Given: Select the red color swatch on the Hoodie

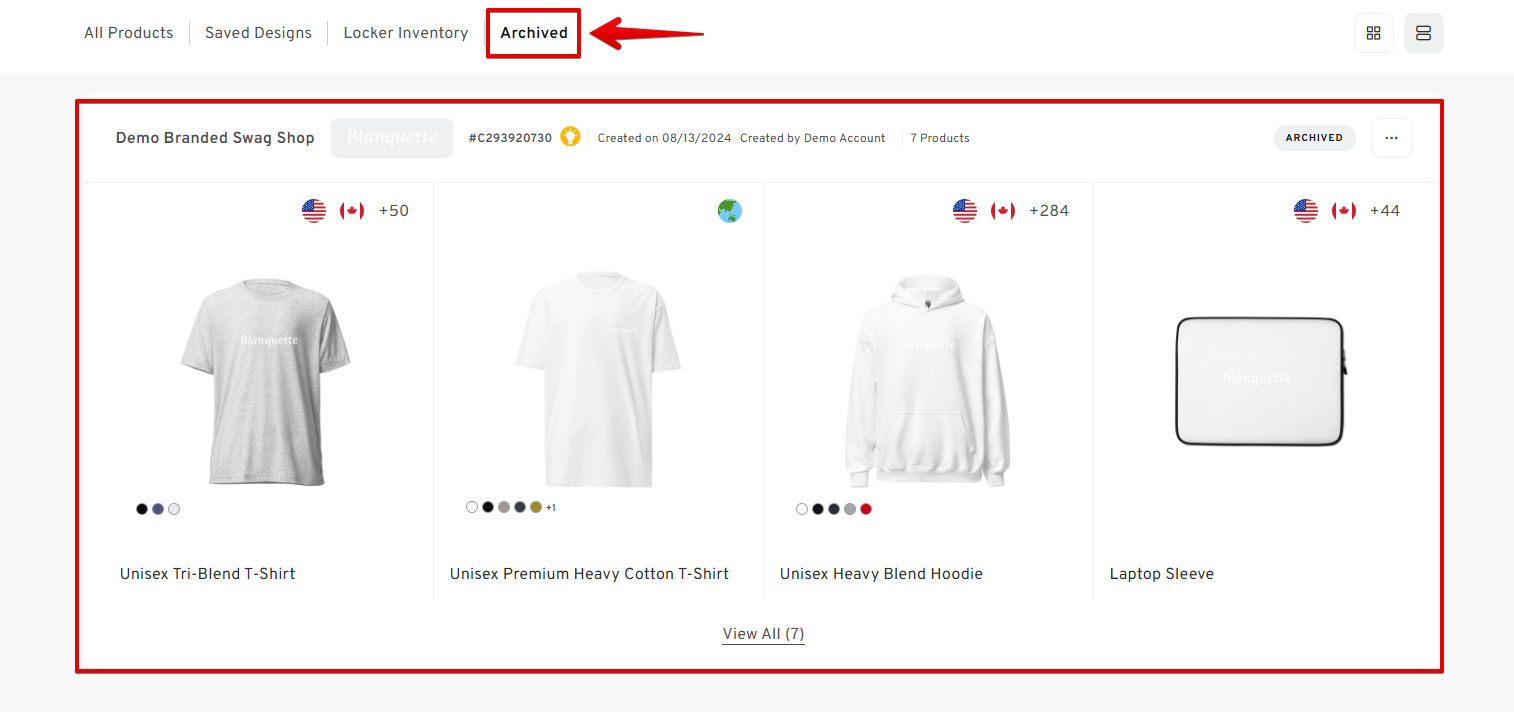Looking at the screenshot, I should pos(866,509).
